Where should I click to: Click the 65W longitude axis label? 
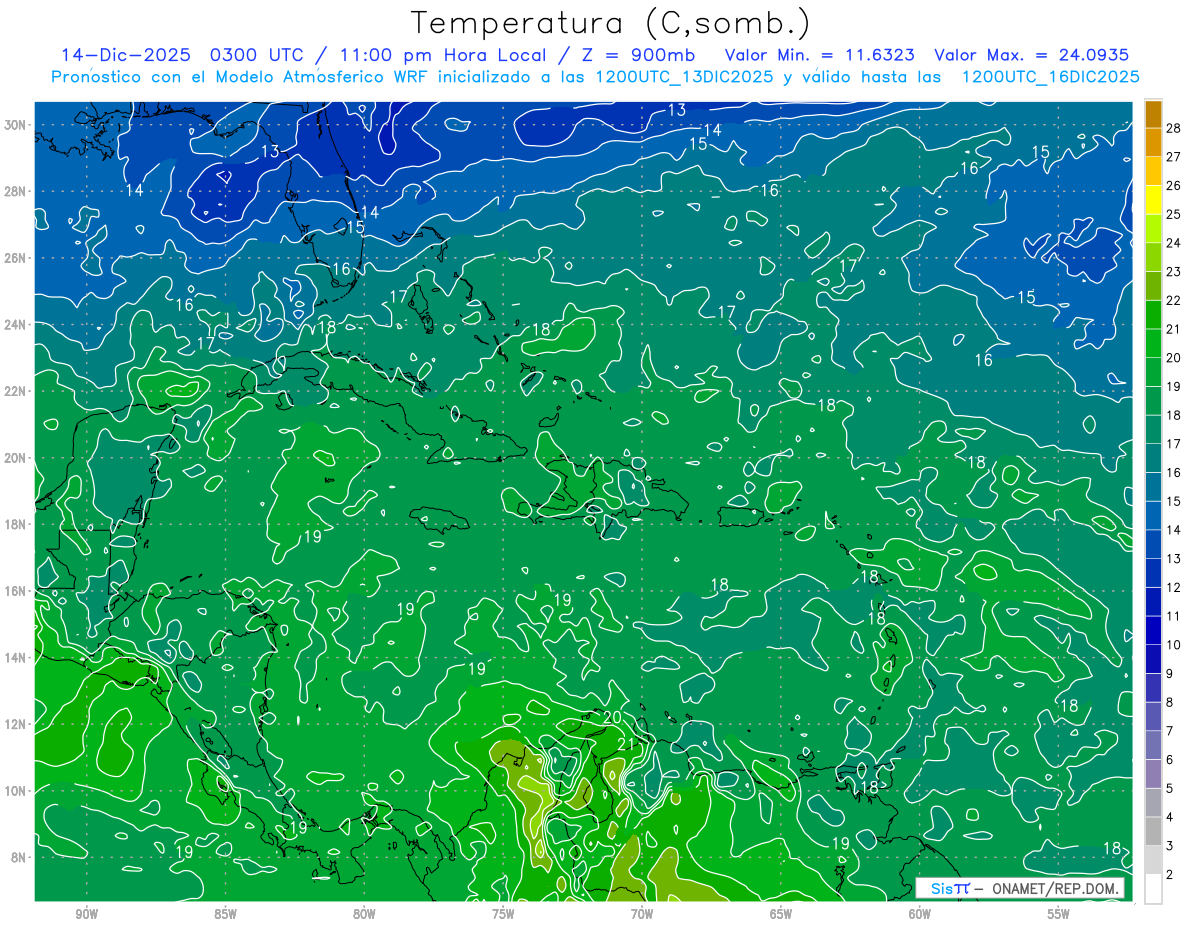tap(781, 915)
